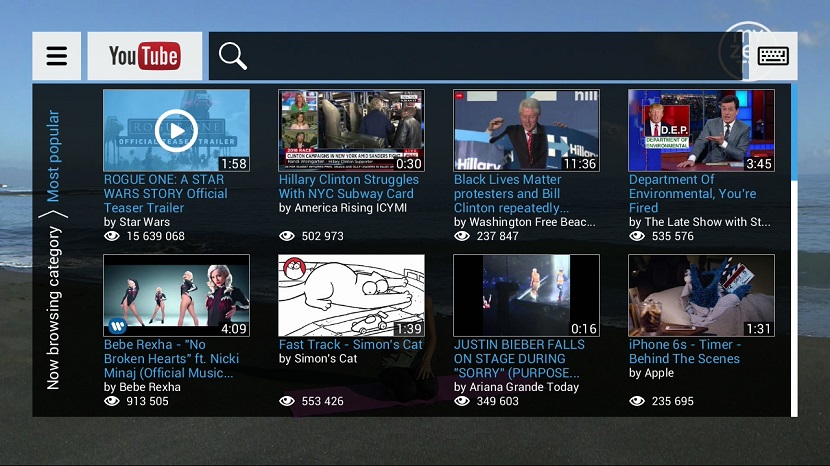
Task: Open Hillary Clinton Struggles With NYC Subway video
Action: (348, 186)
